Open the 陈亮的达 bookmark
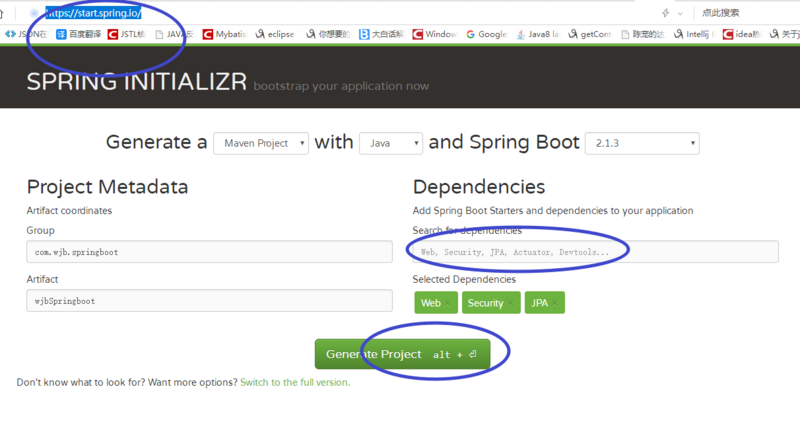The width and height of the screenshot is (800, 428). [643, 34]
